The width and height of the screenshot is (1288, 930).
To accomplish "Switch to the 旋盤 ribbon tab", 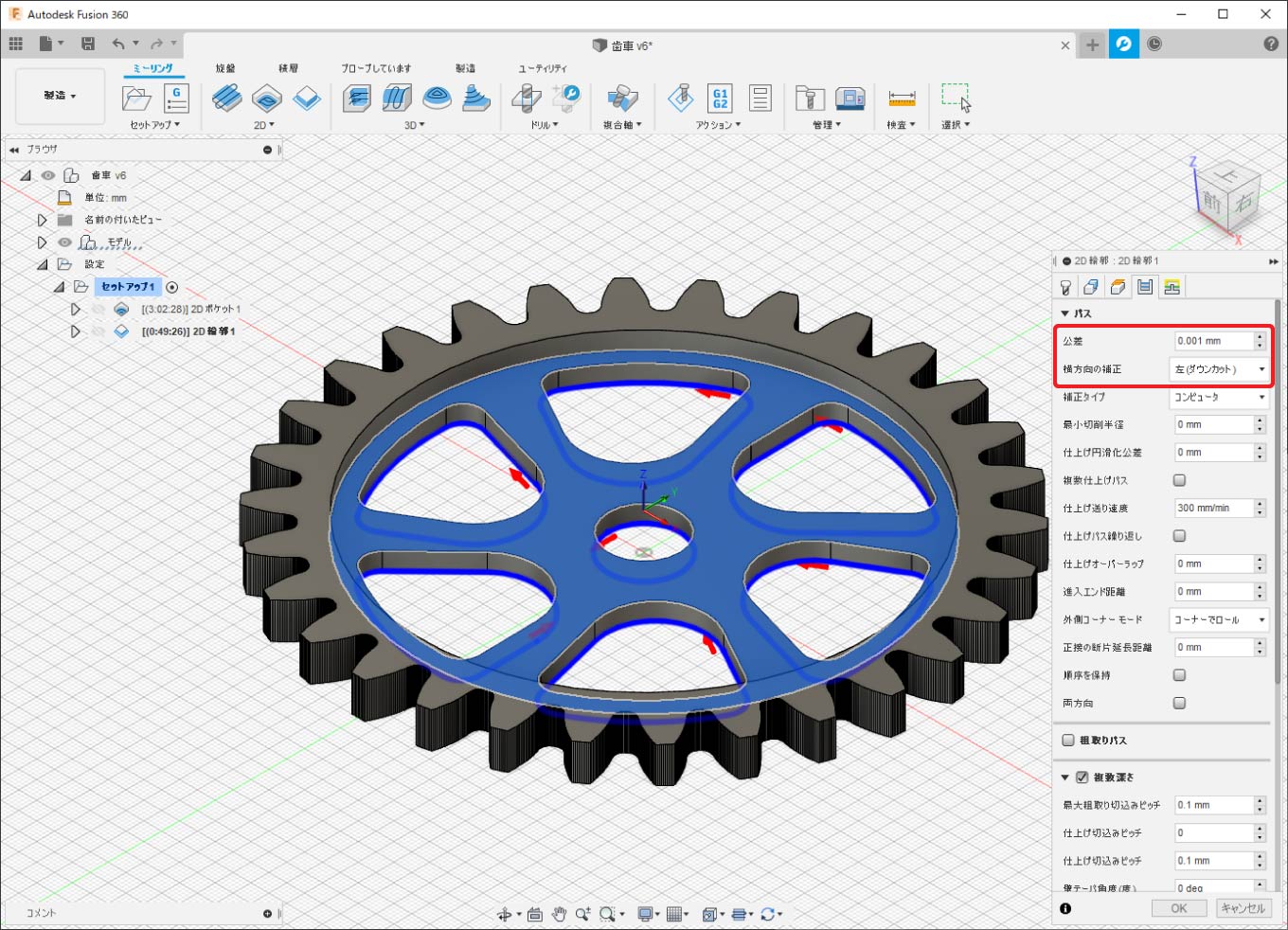I will [x=225, y=68].
